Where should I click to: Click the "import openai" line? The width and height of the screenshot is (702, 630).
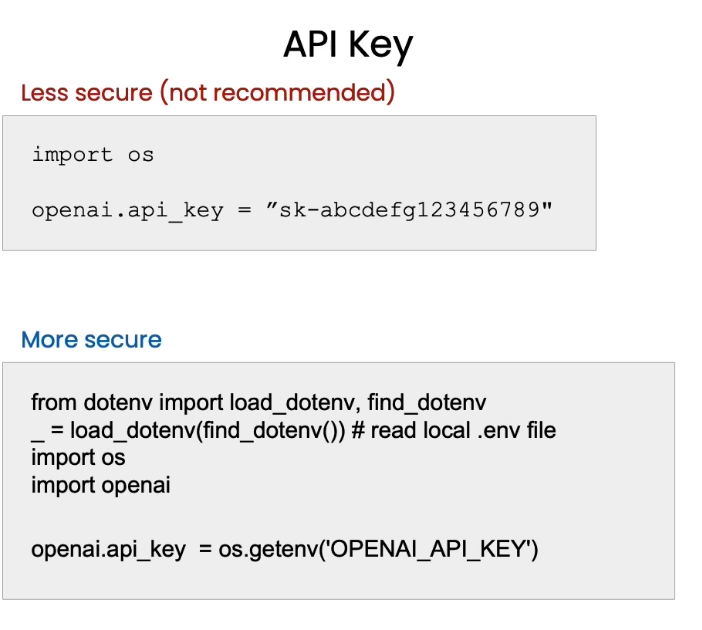click(x=101, y=485)
